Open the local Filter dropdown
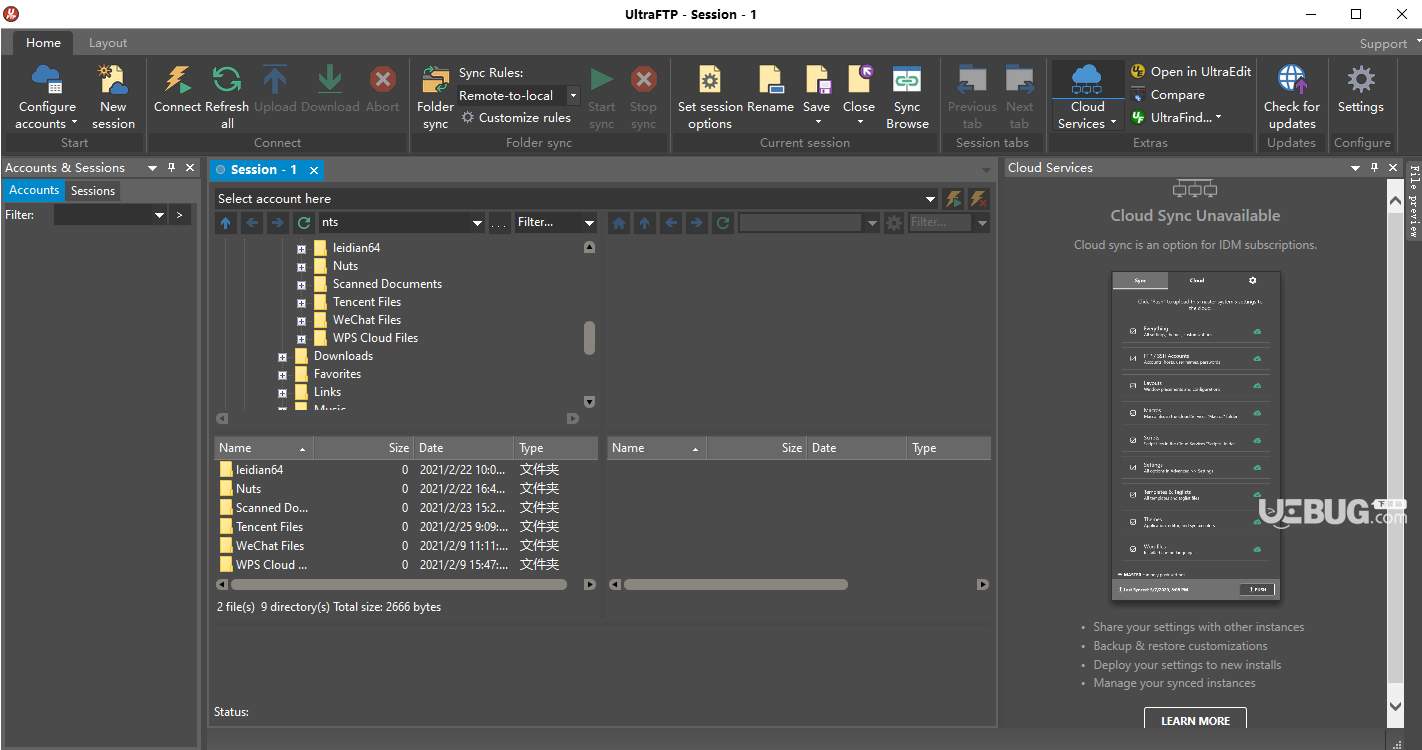 [x=589, y=223]
